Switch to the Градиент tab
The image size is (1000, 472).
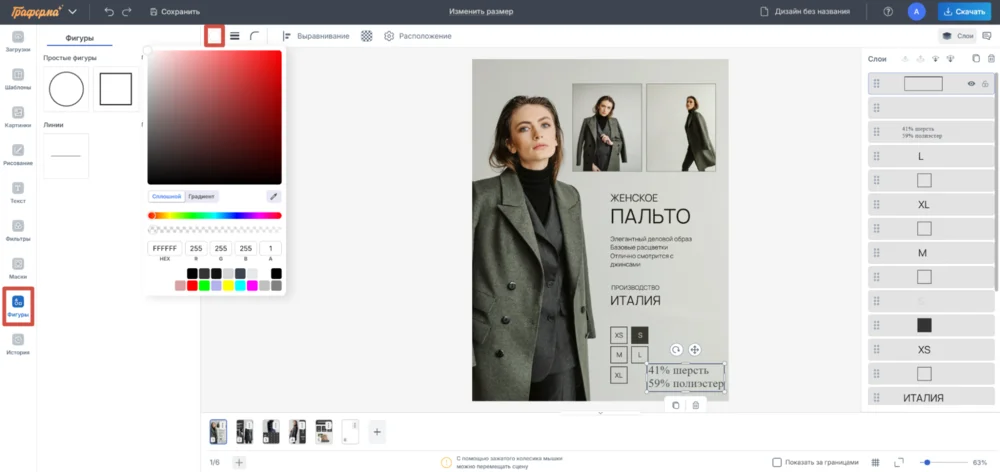201,197
